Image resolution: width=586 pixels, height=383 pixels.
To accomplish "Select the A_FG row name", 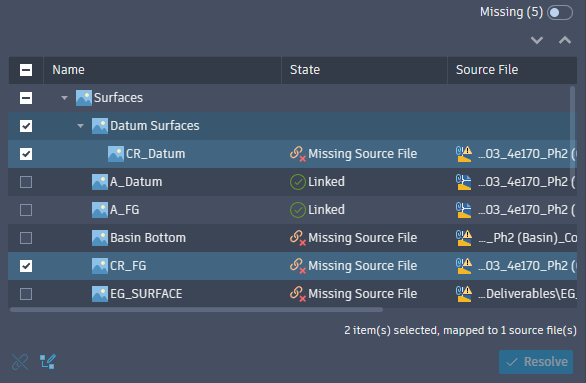I will (x=124, y=210).
